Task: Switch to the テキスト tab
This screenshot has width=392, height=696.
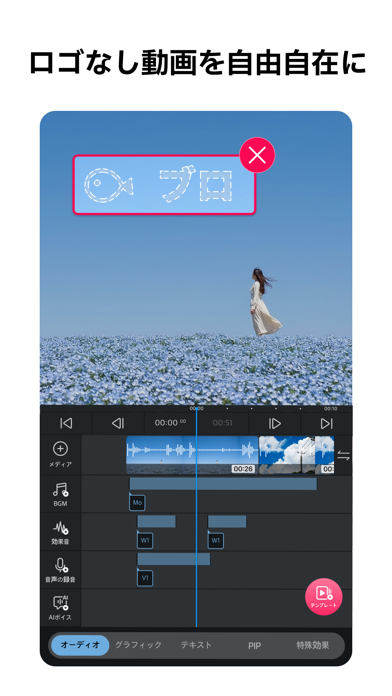Action: (x=196, y=645)
